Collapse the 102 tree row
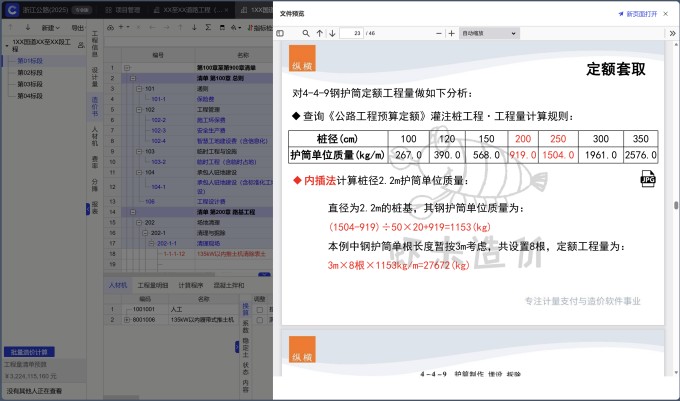Image resolution: width=680 pixels, height=401 pixels. pos(138,110)
